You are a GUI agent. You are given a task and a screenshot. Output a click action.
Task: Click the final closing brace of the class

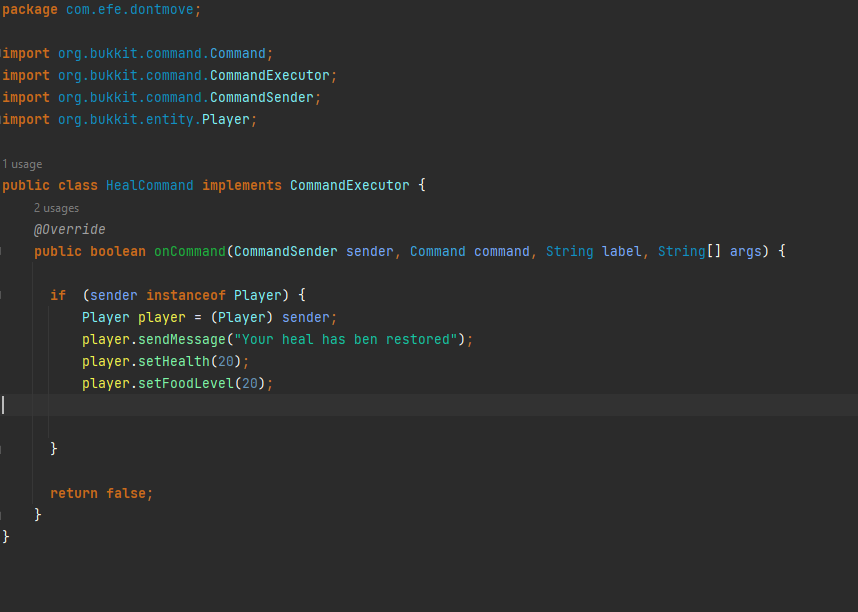5,536
